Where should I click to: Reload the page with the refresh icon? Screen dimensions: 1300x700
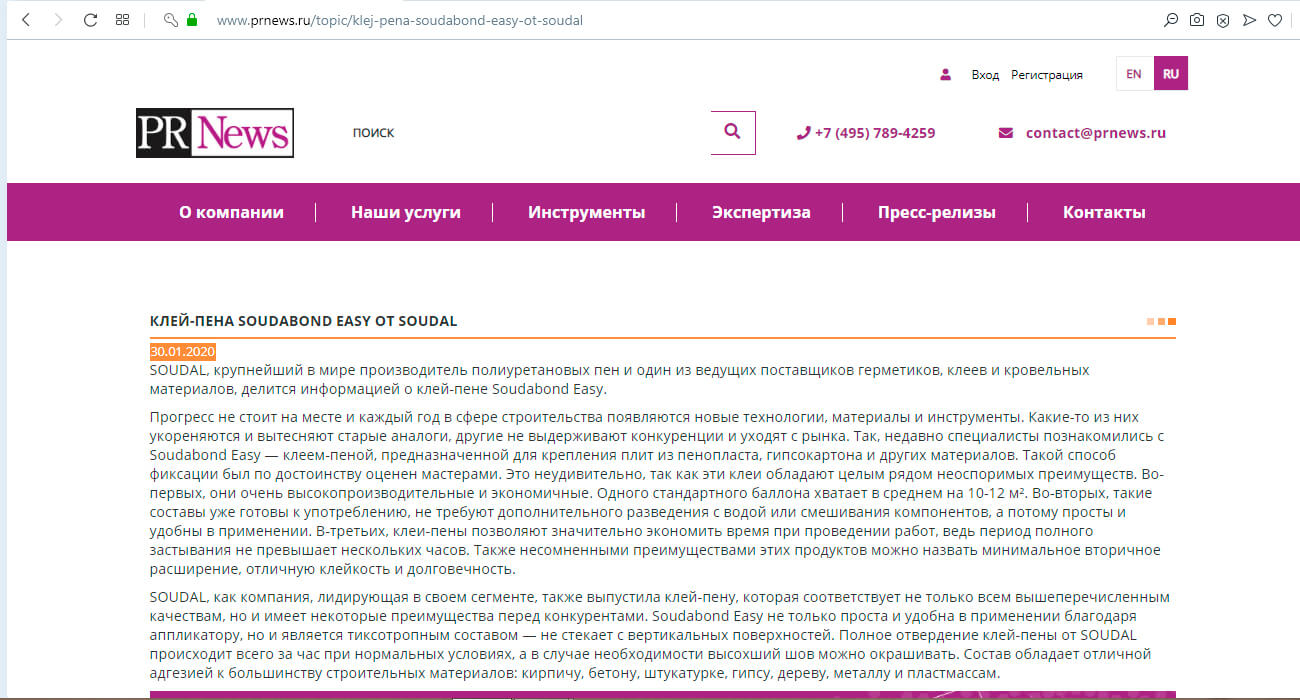[x=90, y=20]
